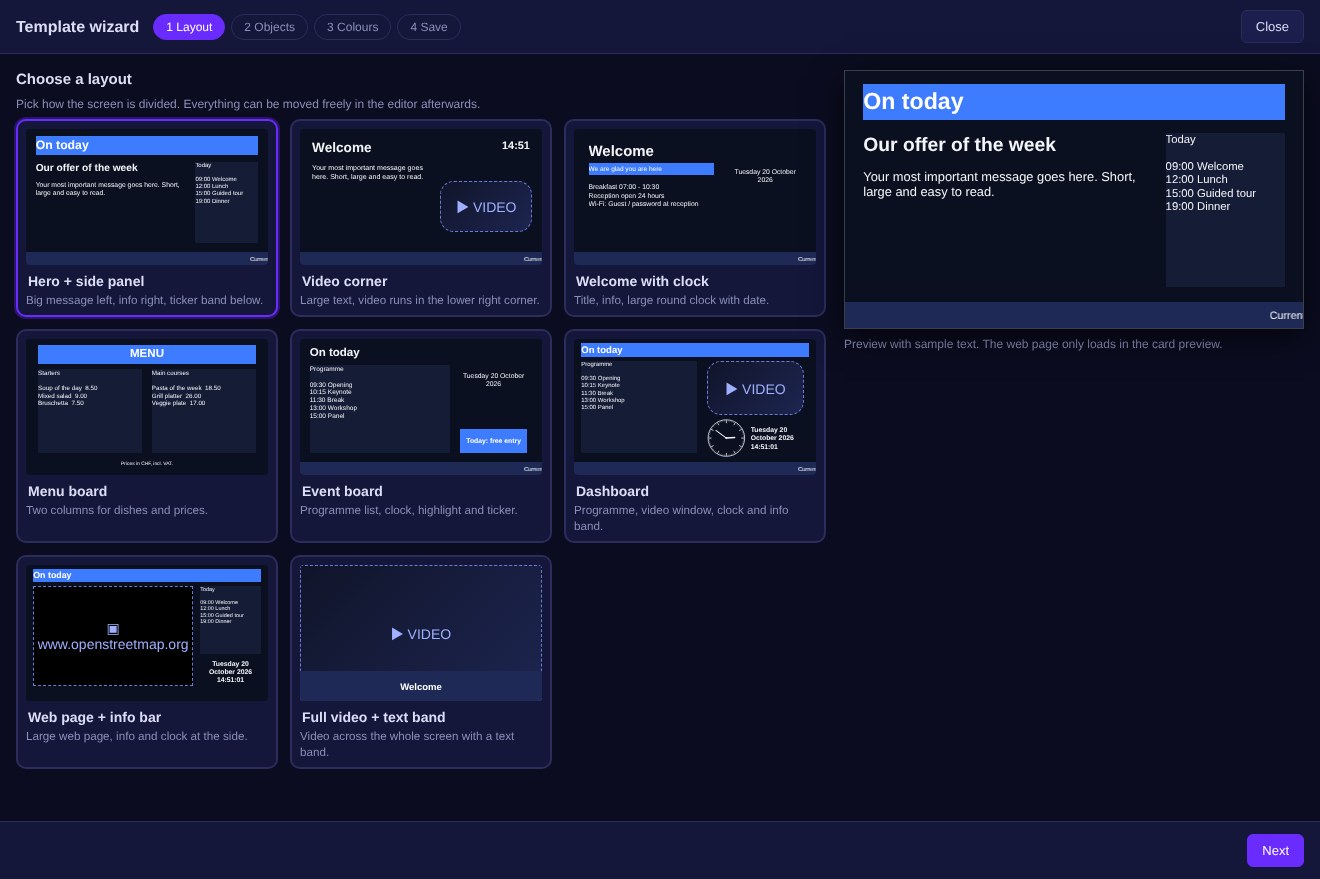
Task: Click the VIDEO play box in Dashboard card
Action: [x=755, y=388]
